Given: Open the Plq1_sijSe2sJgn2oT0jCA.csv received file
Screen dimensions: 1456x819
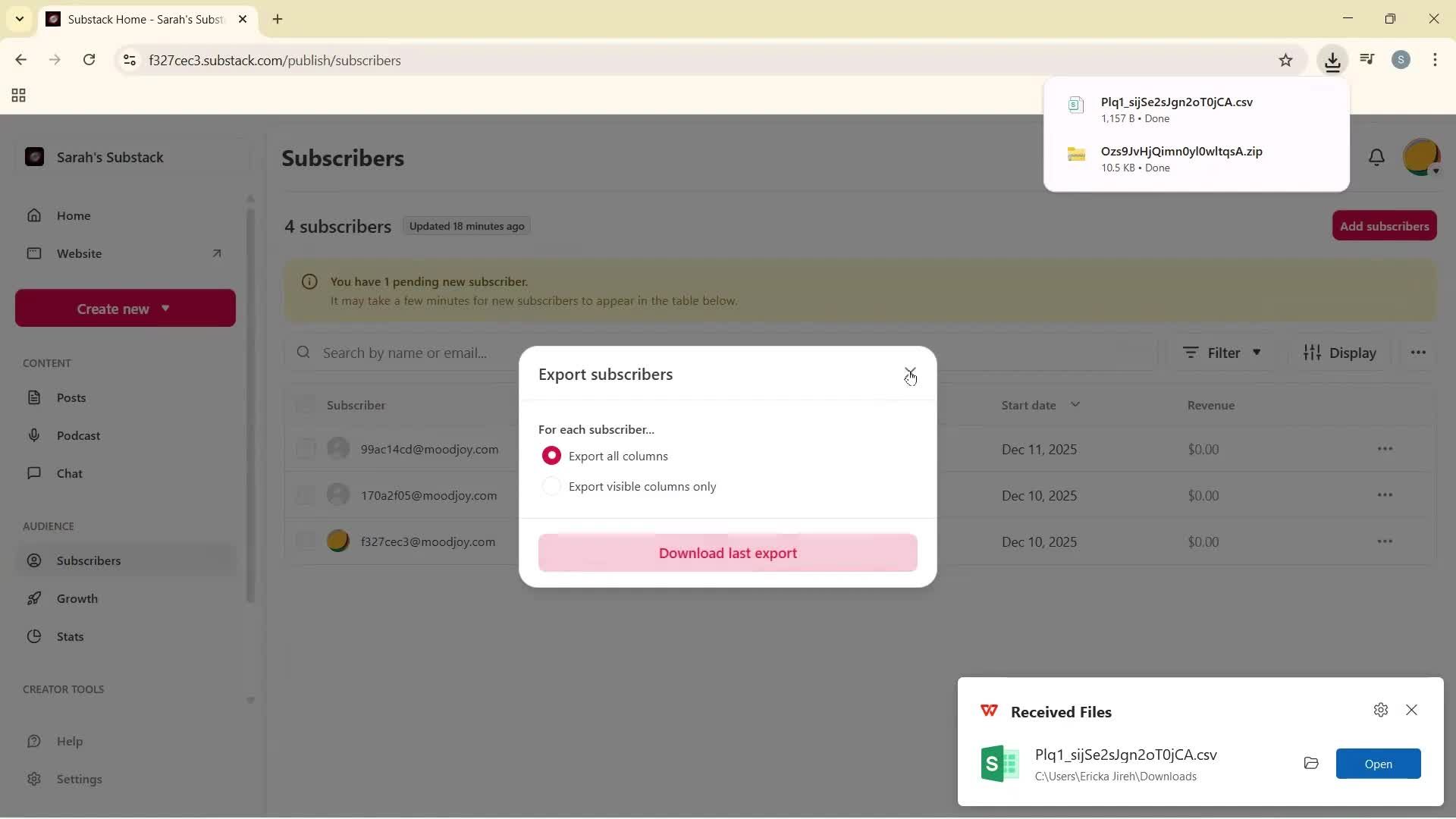Looking at the screenshot, I should (x=1378, y=764).
